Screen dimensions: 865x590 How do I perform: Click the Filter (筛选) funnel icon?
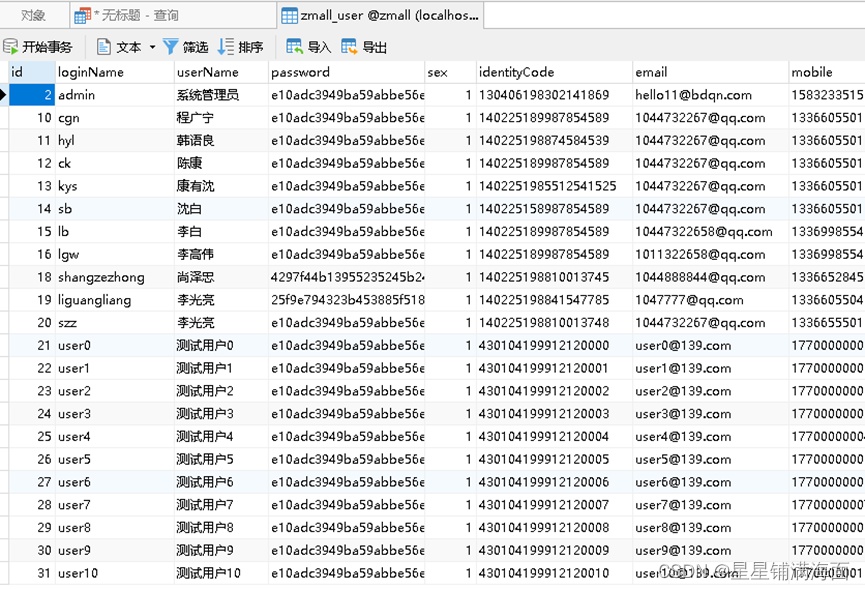tap(171, 47)
